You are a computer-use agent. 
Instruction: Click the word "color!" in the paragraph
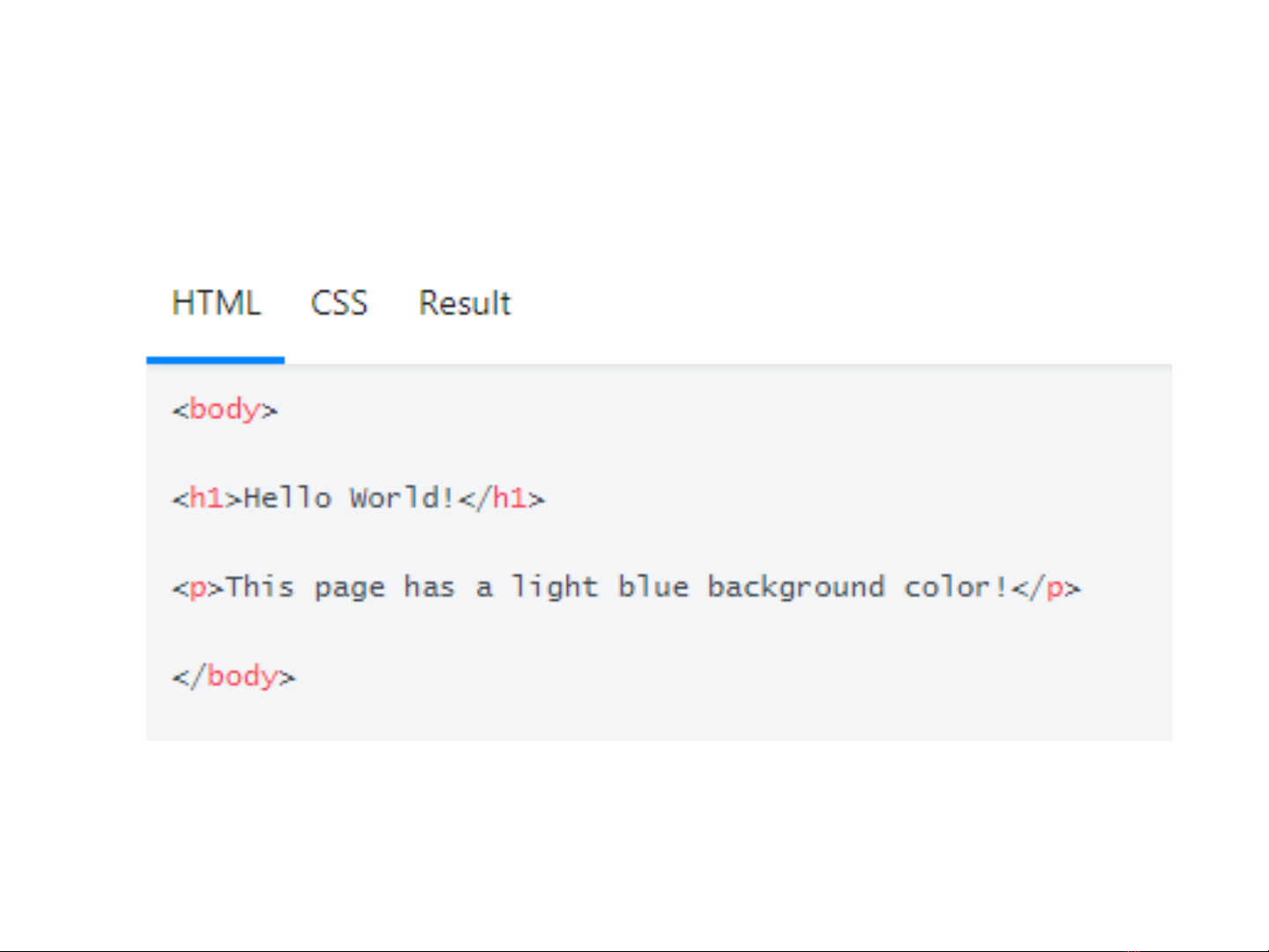click(x=956, y=587)
